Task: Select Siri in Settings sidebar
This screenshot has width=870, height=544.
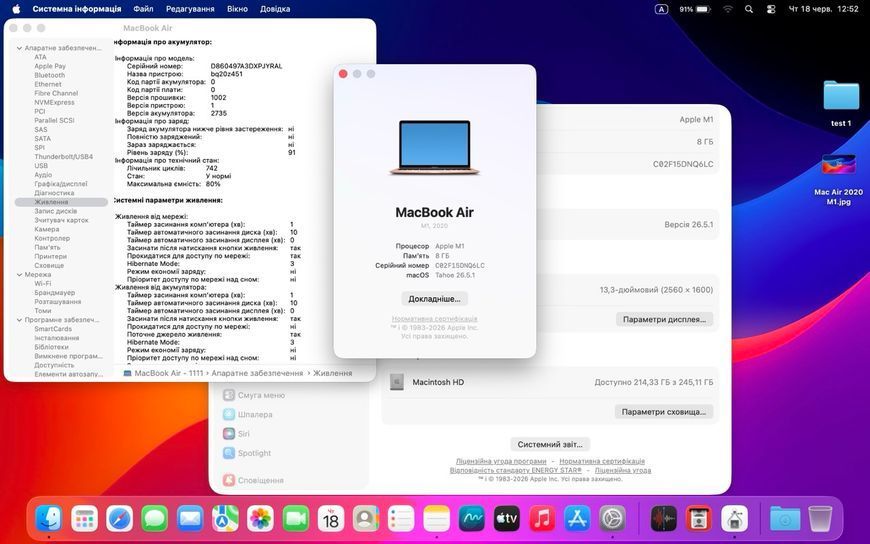Action: (236, 434)
